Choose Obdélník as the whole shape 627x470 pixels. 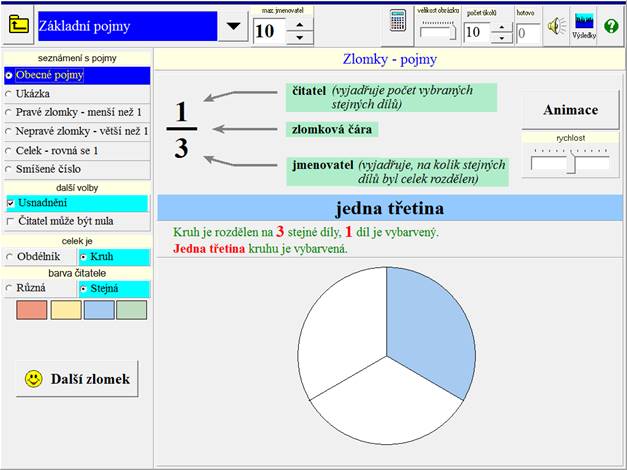[39, 257]
